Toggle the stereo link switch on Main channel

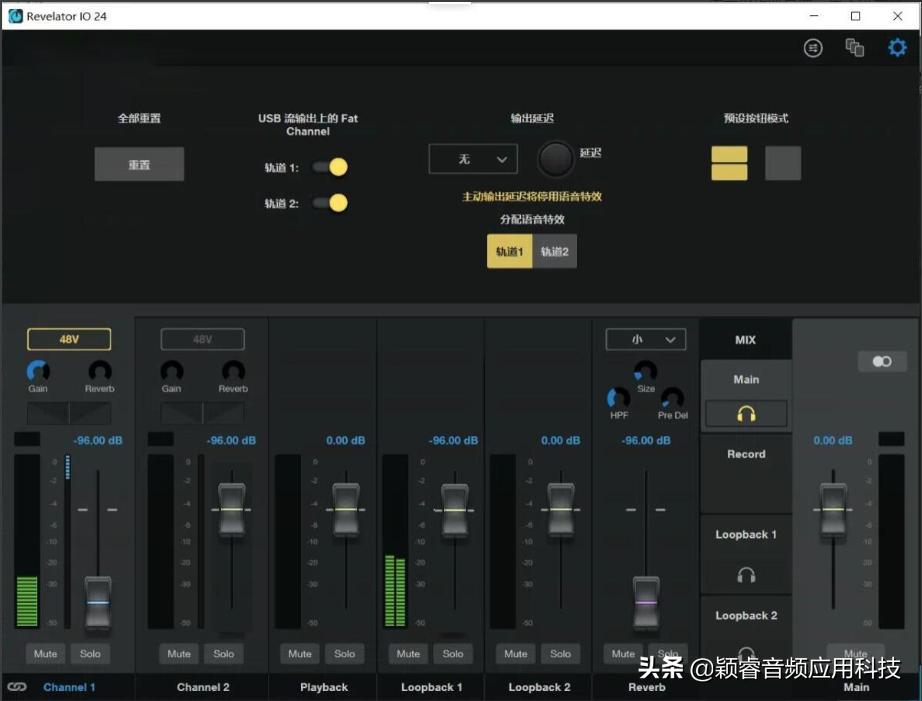pos(881,361)
